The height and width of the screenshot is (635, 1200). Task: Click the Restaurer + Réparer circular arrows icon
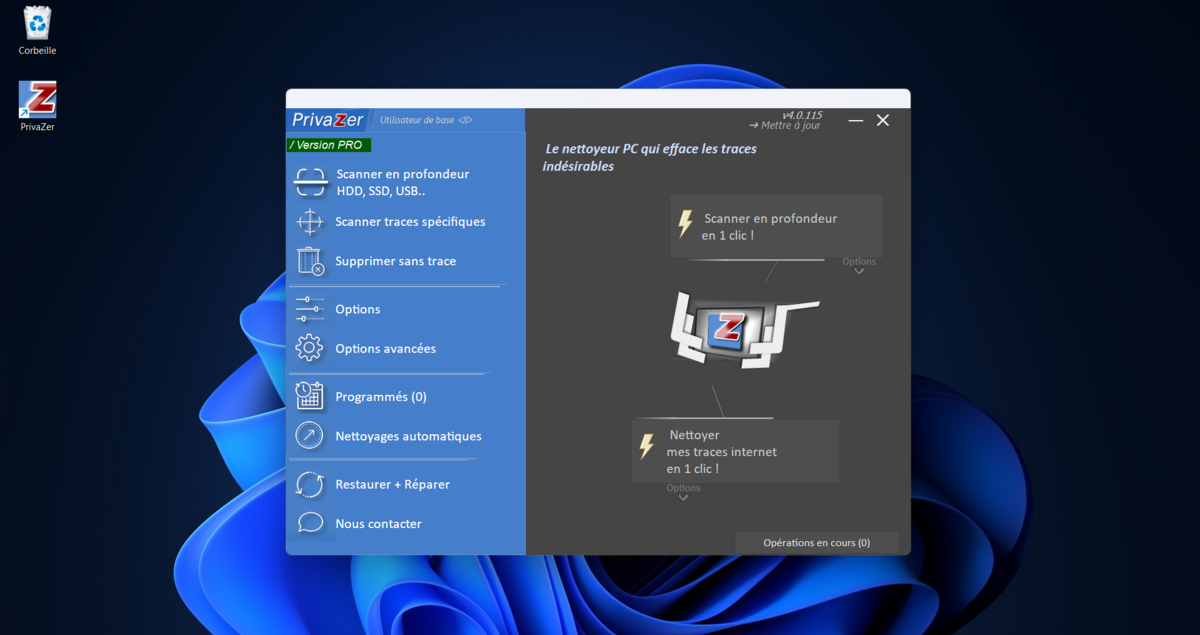[x=311, y=484]
